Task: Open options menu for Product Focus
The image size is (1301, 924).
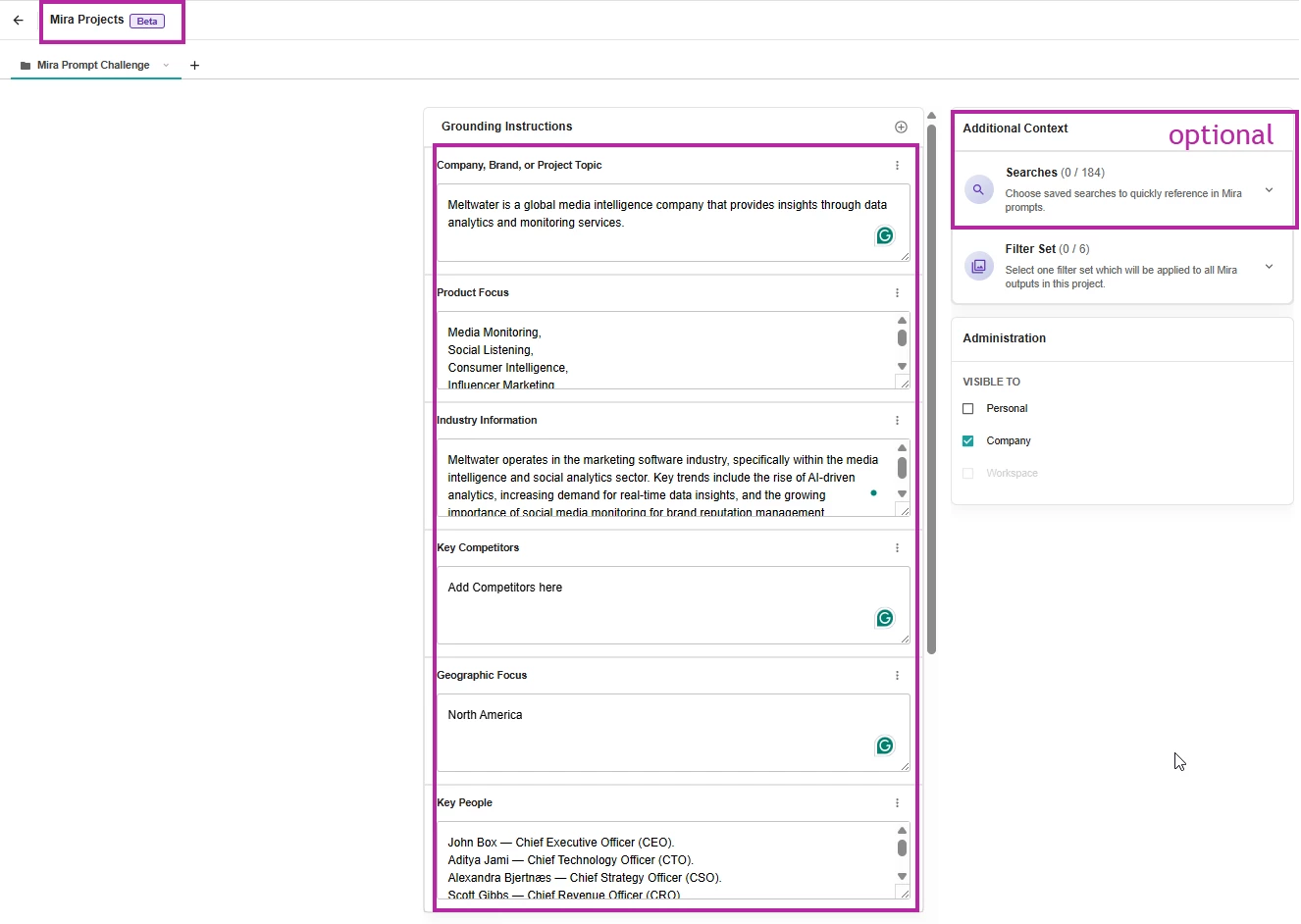Action: click(x=897, y=293)
